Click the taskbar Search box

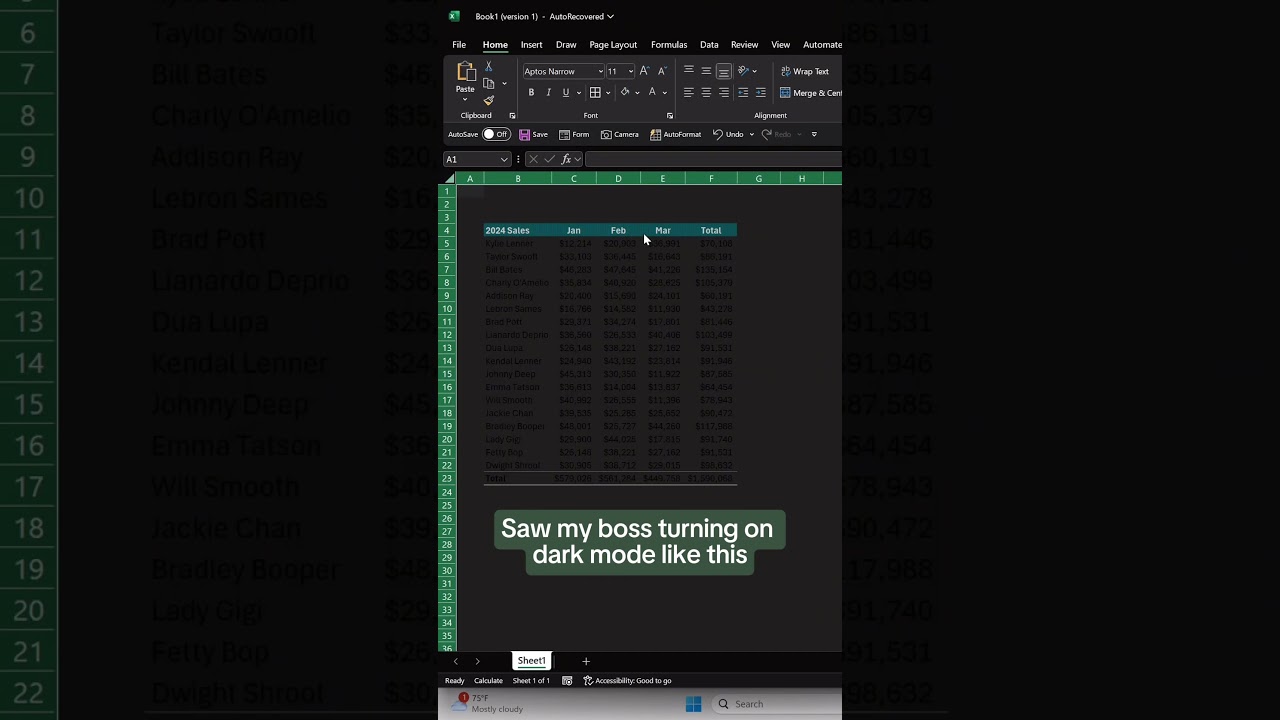778,704
